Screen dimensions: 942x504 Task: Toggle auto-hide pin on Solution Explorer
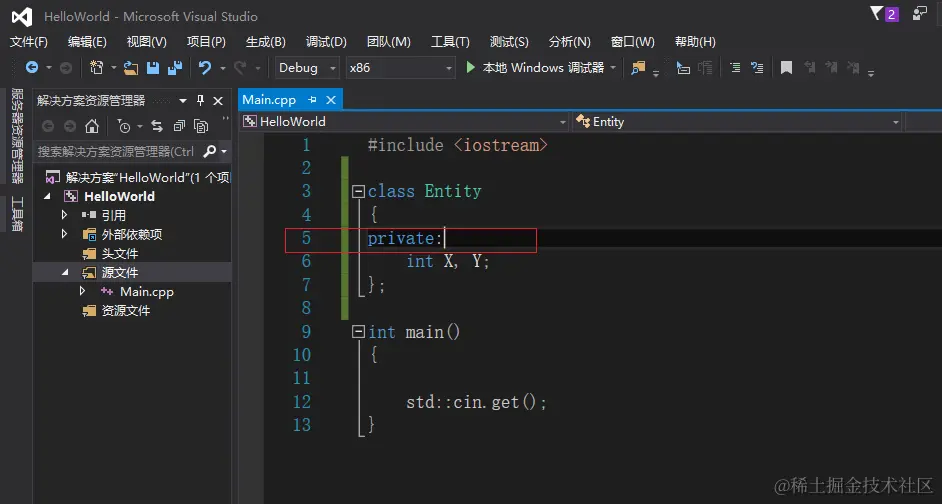coord(201,101)
